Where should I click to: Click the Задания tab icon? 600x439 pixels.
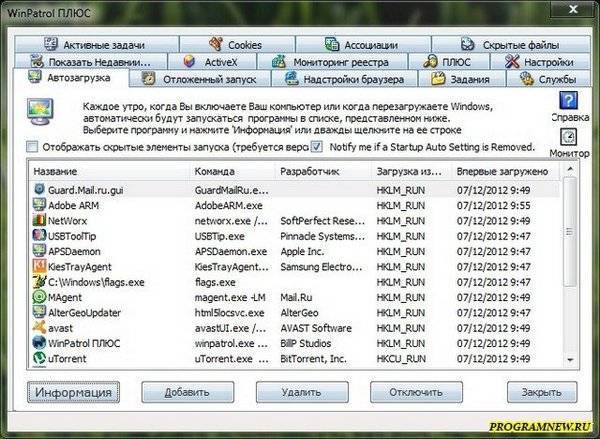point(438,79)
